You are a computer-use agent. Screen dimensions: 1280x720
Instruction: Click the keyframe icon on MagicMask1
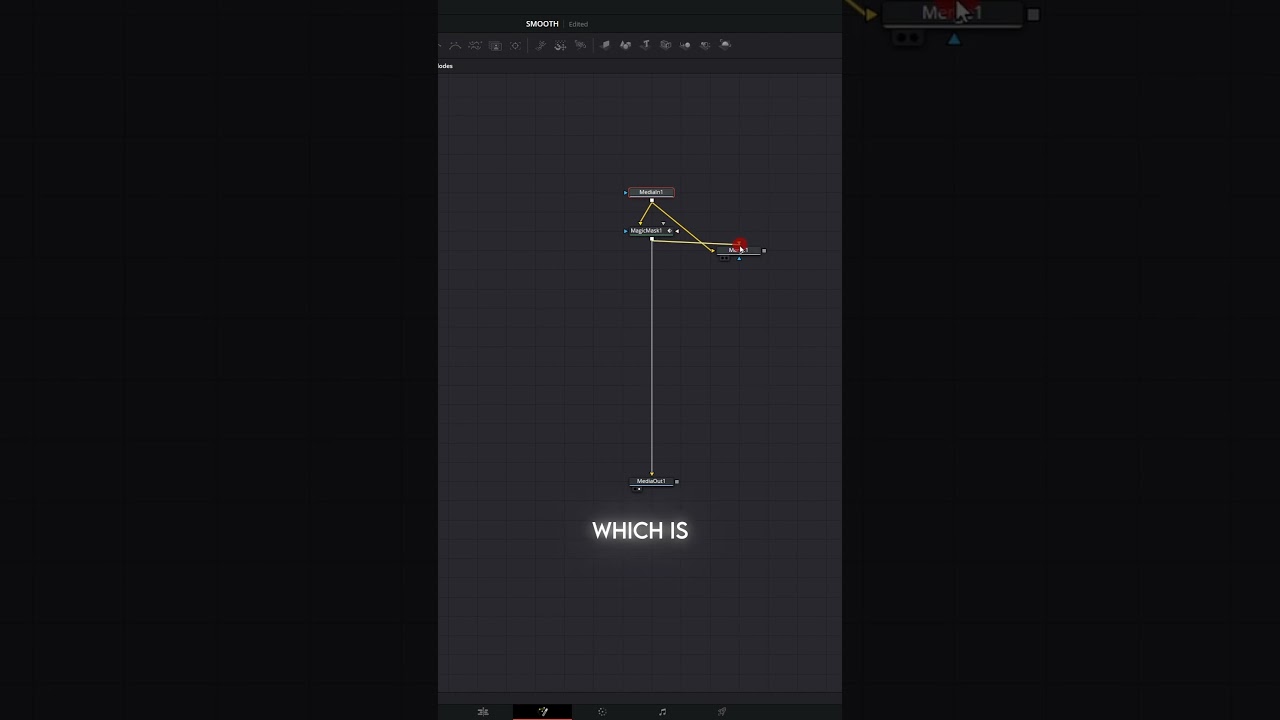[x=670, y=231]
